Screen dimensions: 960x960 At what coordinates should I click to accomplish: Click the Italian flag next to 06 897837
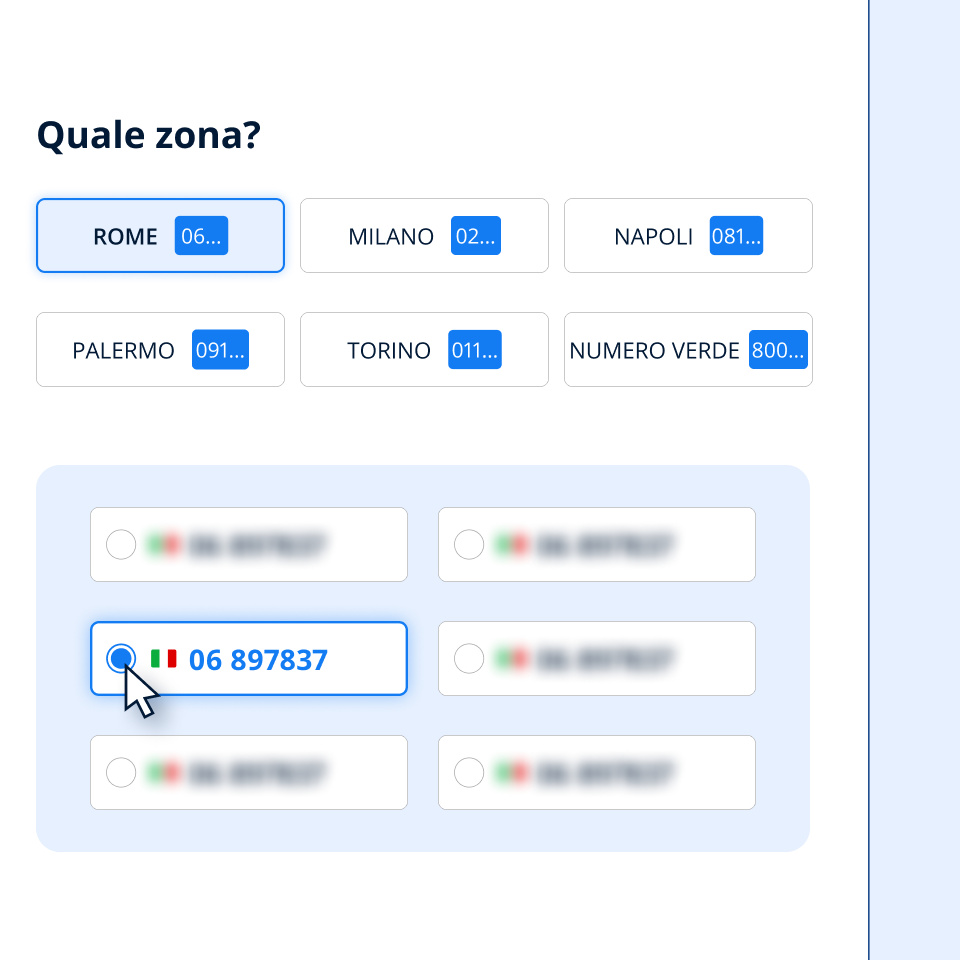[x=163, y=658]
